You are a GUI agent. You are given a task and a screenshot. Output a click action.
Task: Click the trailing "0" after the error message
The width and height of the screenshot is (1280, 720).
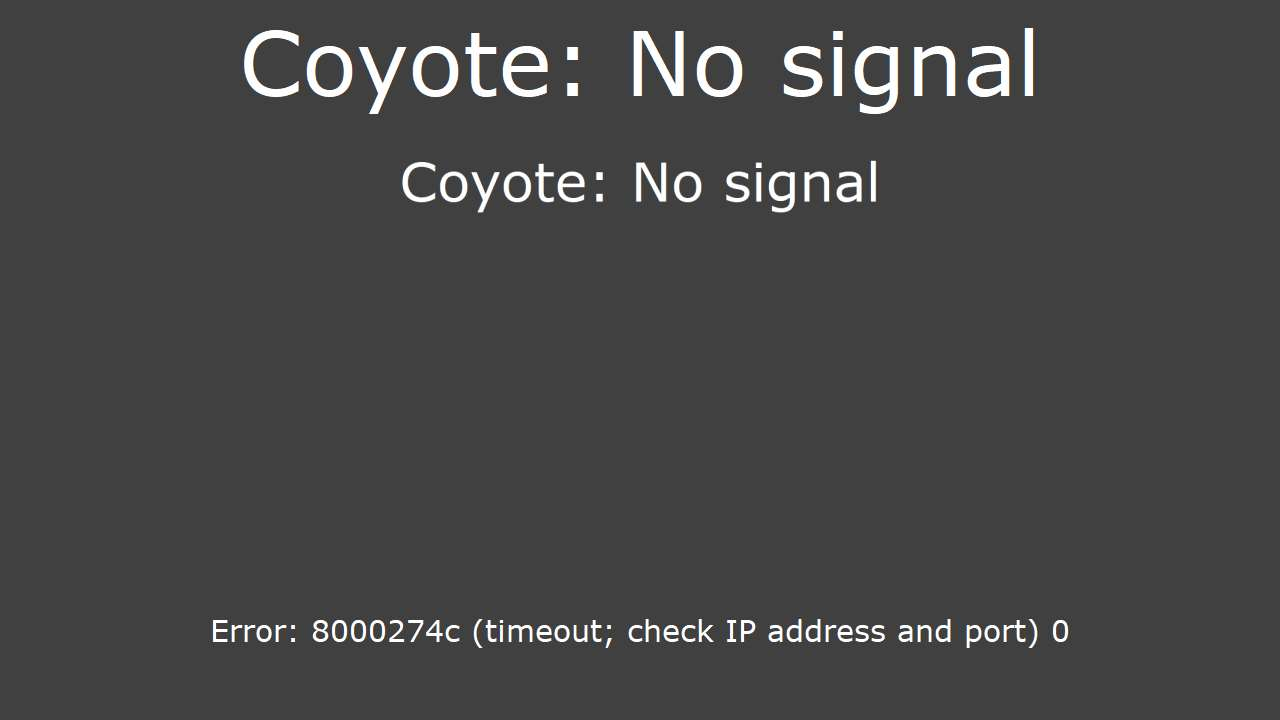pos(1060,632)
